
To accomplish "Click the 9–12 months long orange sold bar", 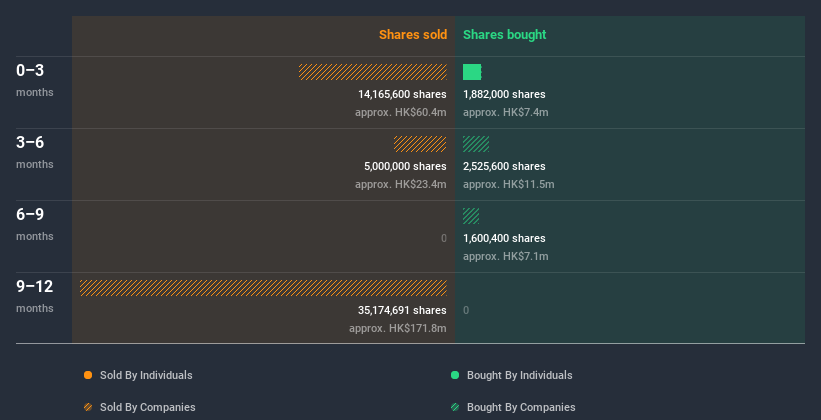I will coord(263,288).
